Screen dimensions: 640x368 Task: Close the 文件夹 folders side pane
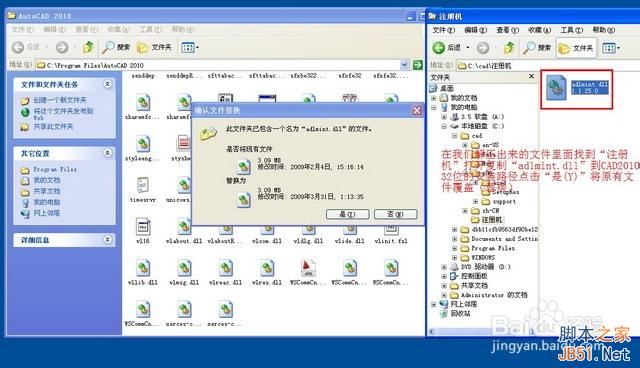tap(531, 76)
